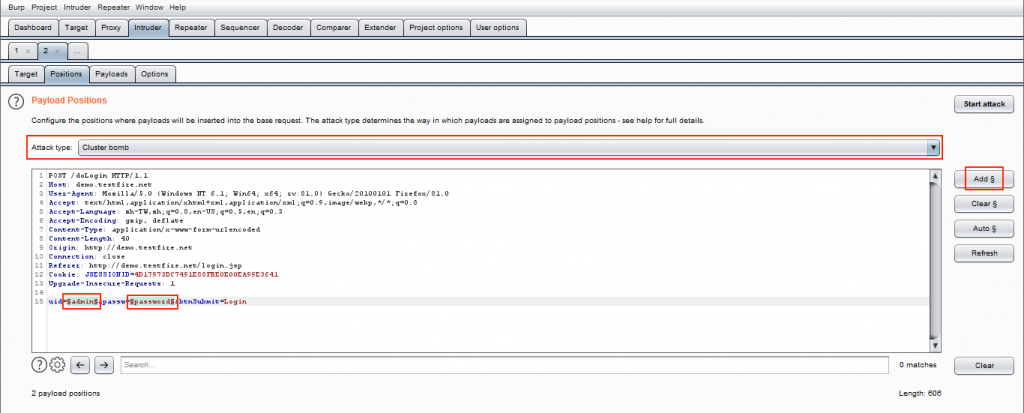Open the Burp menu
Screen dimensions: 1024x413
point(16,7)
